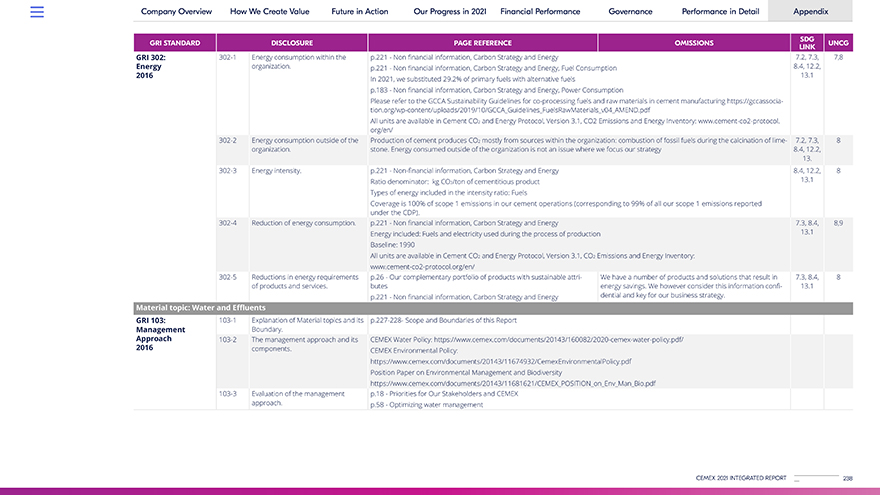This screenshot has width=880, height=495.
Task: Click the OMISSIONS column header
Action: click(693, 43)
